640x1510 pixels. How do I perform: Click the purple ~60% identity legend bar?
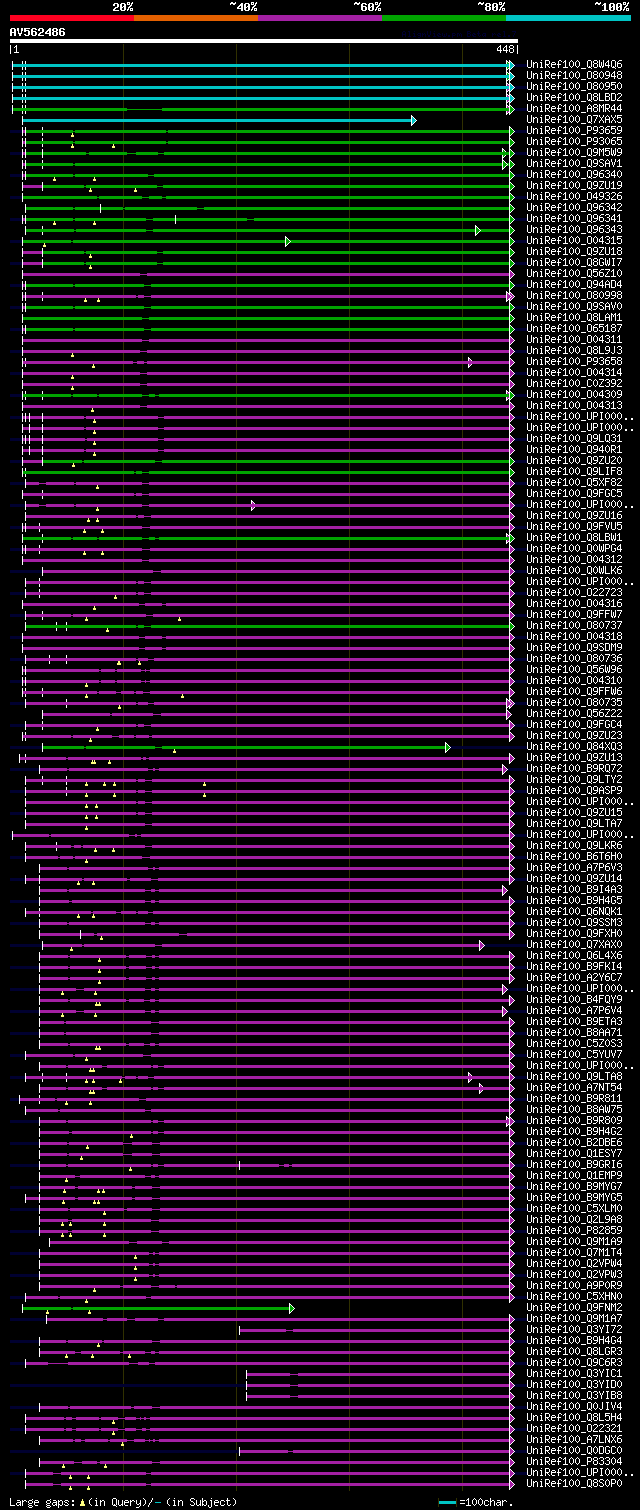click(x=320, y=18)
